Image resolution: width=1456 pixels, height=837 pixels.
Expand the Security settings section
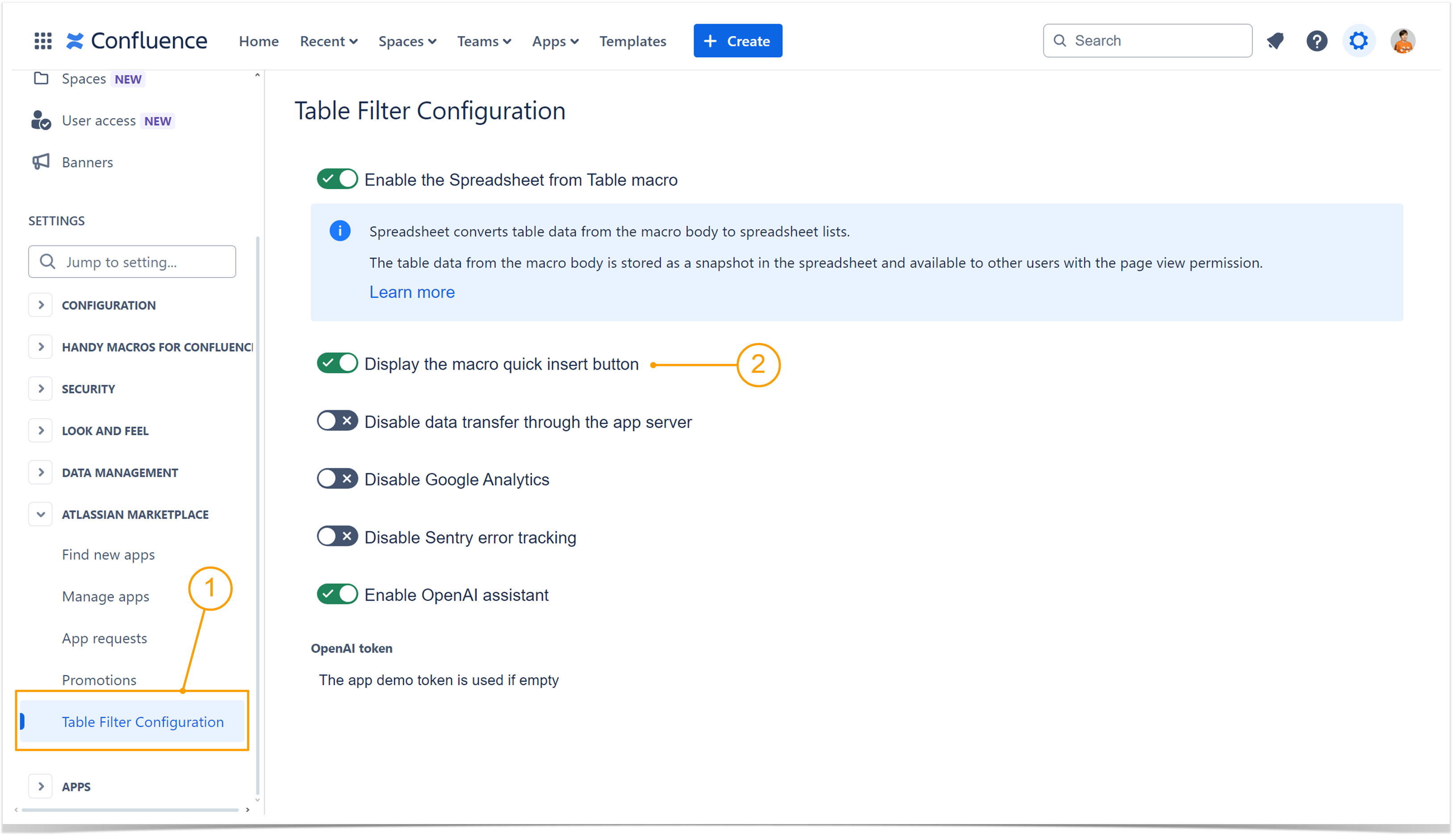click(x=41, y=389)
